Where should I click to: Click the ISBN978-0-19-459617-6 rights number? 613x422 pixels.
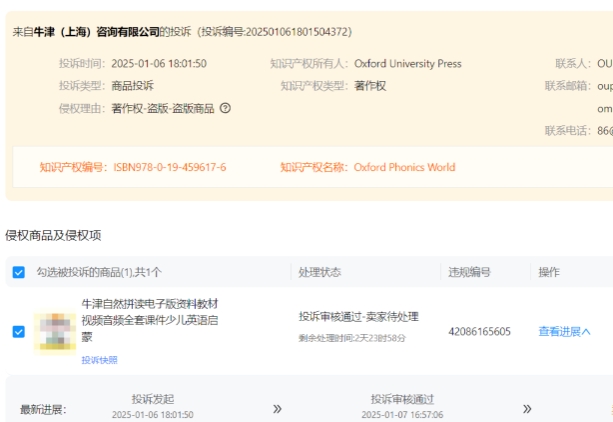pyautogui.click(x=169, y=167)
